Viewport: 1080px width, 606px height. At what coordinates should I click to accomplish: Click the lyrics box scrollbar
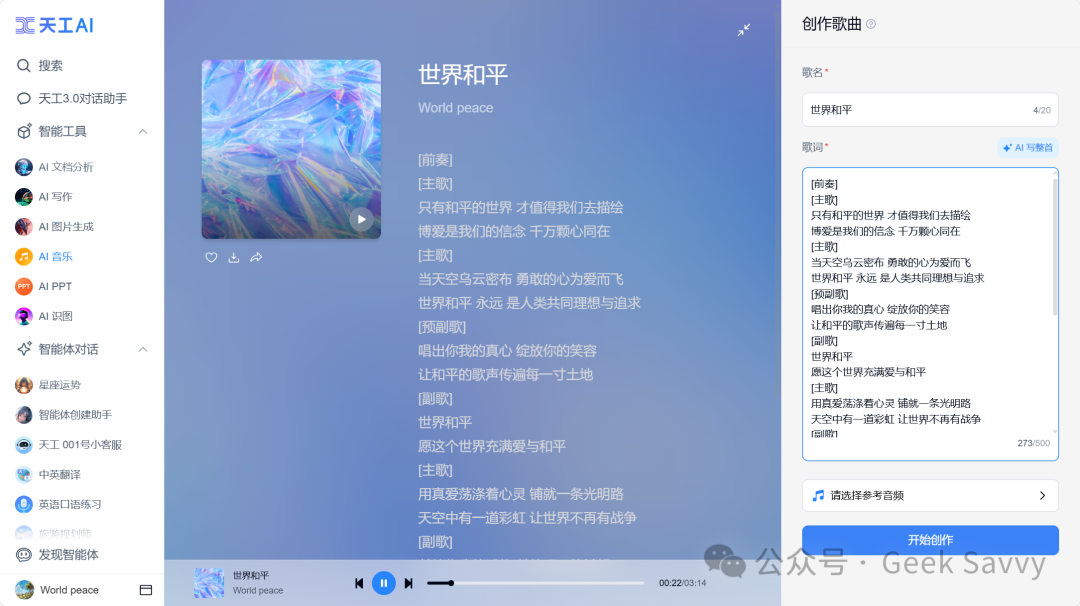click(1055, 248)
